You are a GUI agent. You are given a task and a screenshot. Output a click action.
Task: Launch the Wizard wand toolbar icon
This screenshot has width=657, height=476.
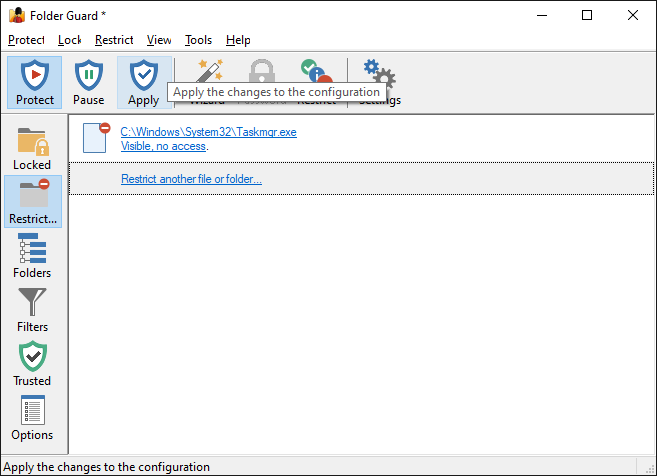(x=208, y=71)
